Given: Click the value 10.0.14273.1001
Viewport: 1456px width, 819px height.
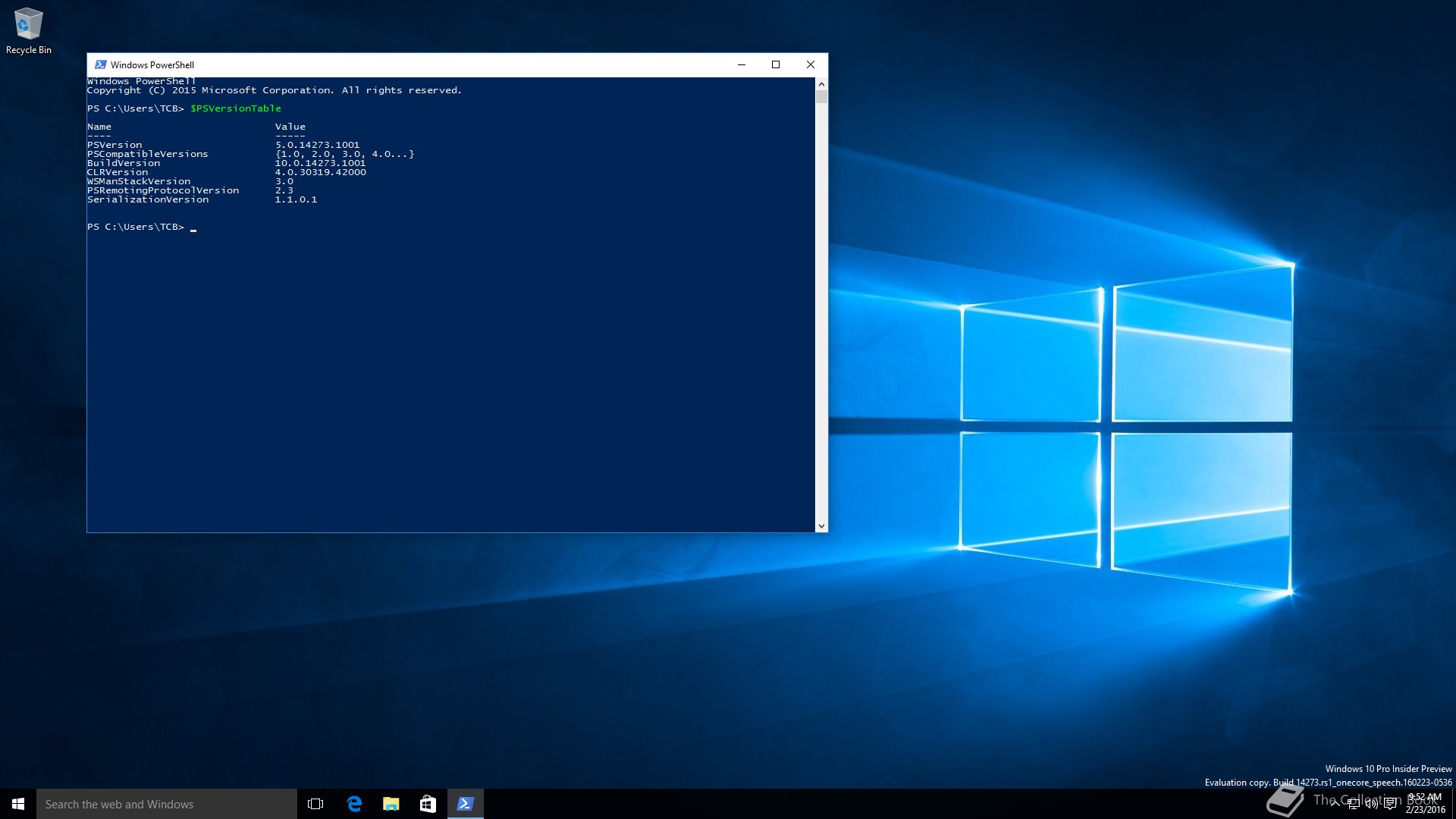Looking at the screenshot, I should 320,163.
